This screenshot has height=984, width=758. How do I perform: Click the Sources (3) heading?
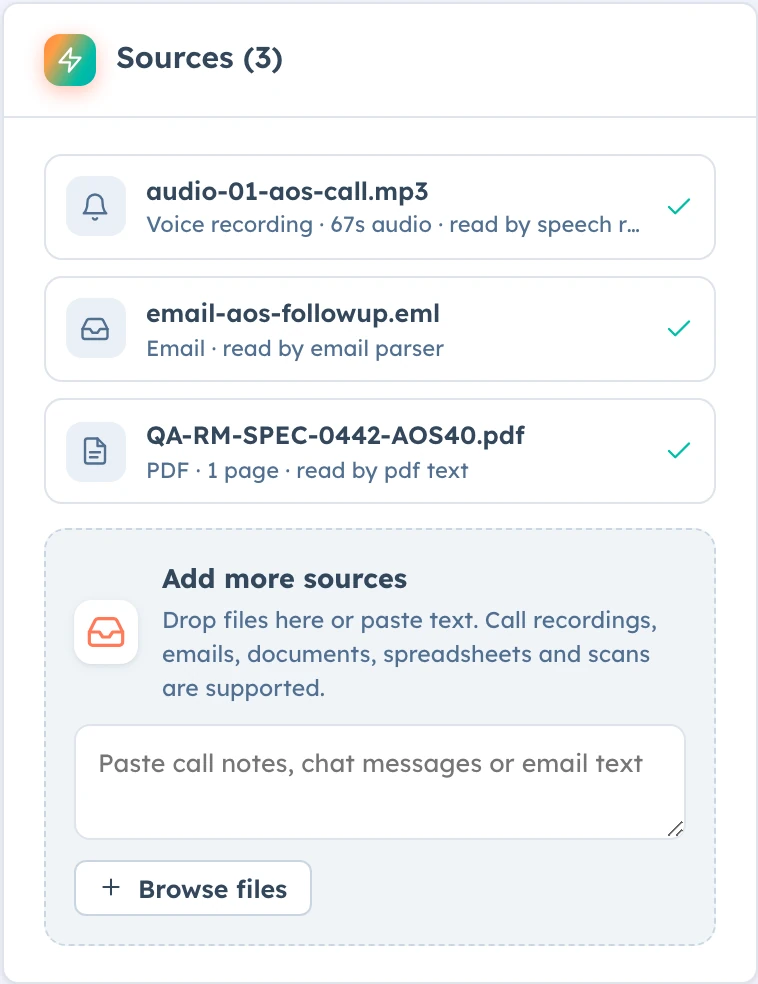[200, 58]
